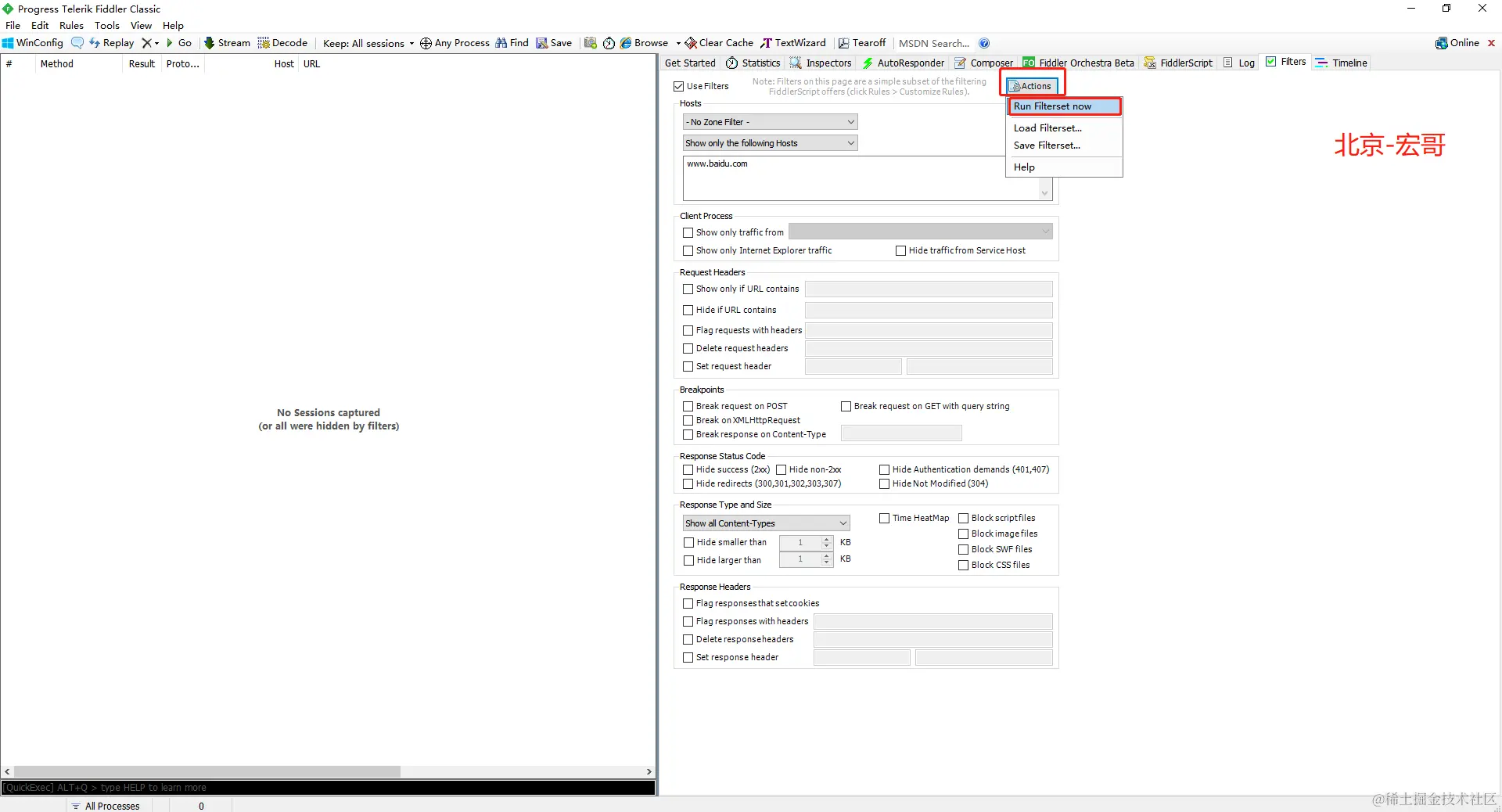
Task: Pick a target with Any Process
Action: pos(455,43)
